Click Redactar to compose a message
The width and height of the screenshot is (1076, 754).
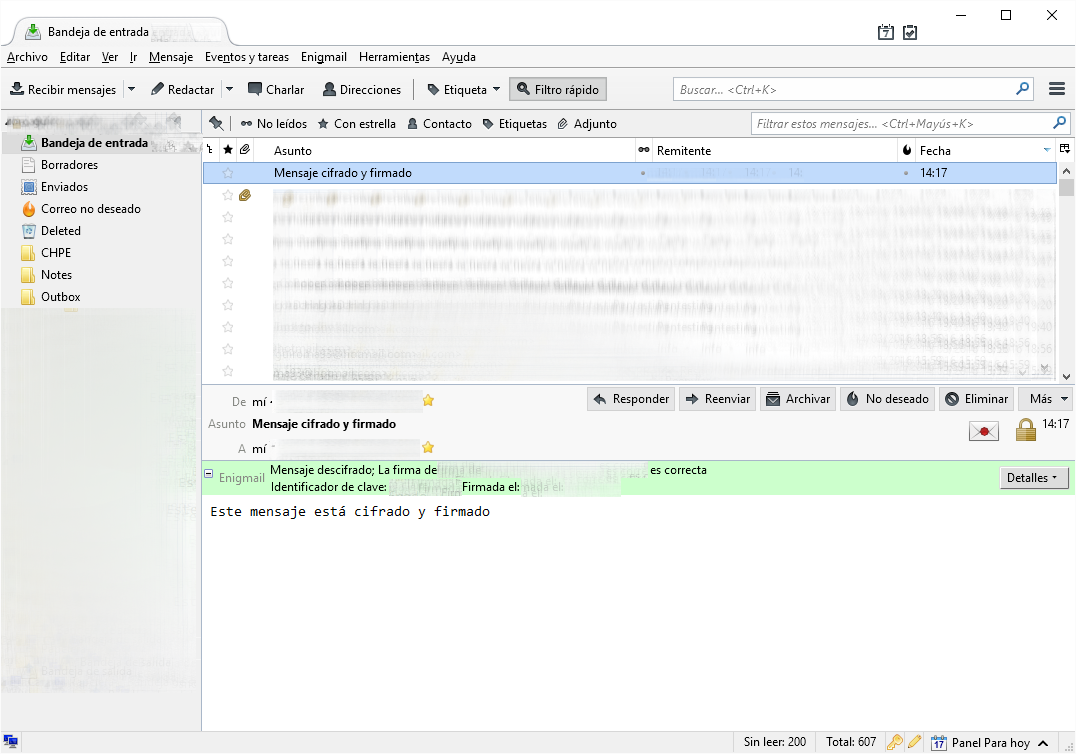click(x=183, y=90)
